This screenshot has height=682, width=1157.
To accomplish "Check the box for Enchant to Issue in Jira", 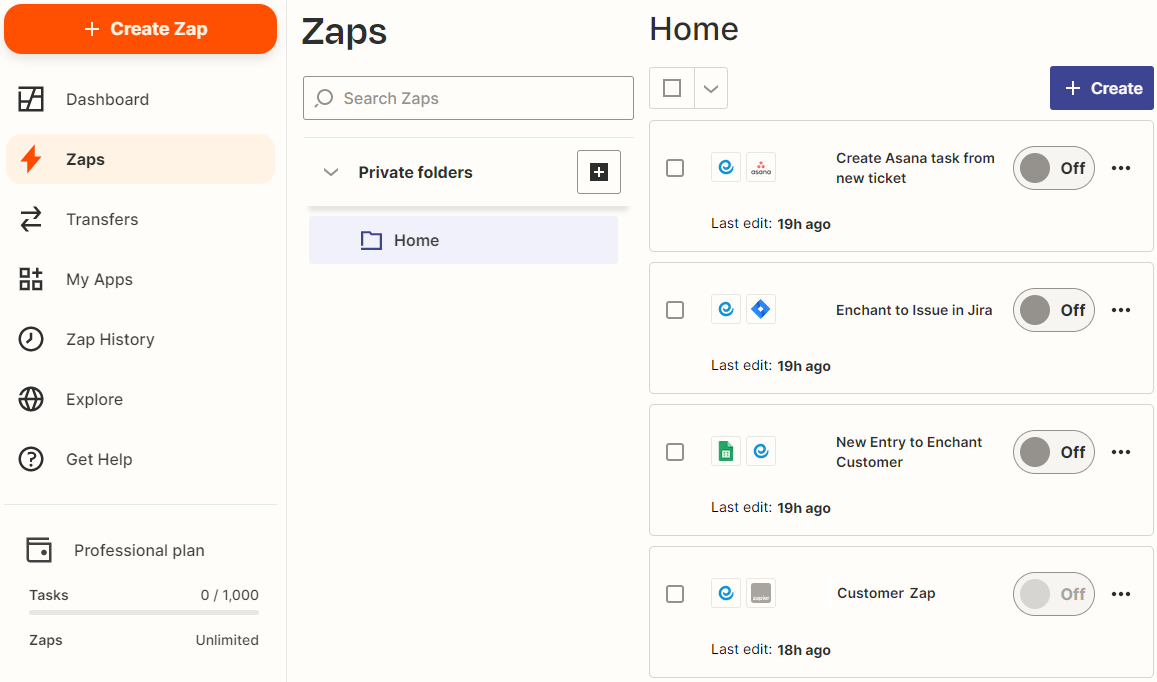I will 675,310.
